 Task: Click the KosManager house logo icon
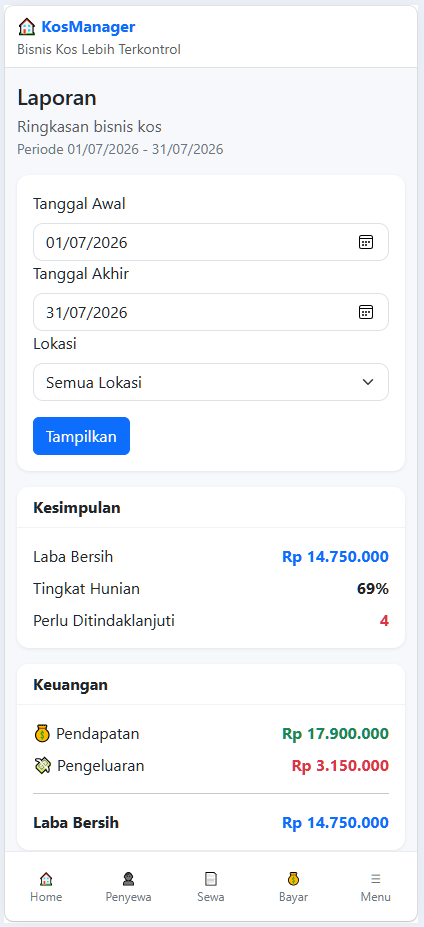(27, 27)
